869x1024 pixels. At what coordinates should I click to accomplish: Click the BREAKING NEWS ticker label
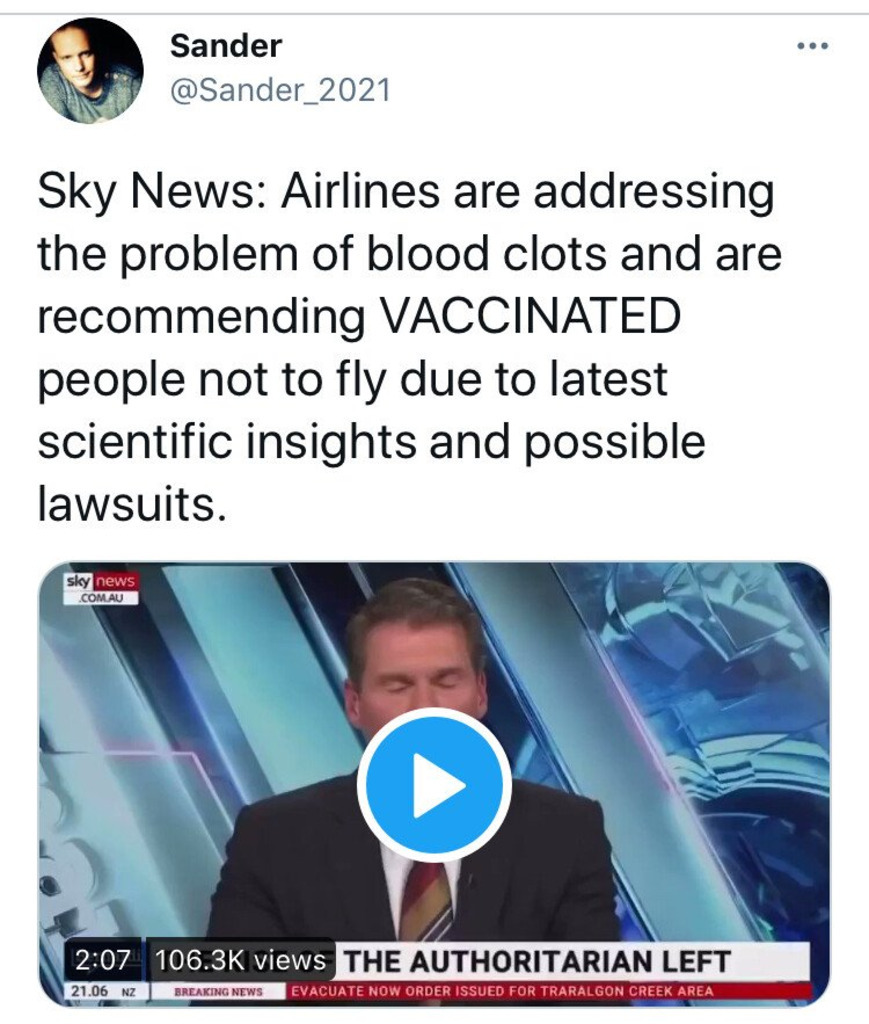click(x=218, y=991)
